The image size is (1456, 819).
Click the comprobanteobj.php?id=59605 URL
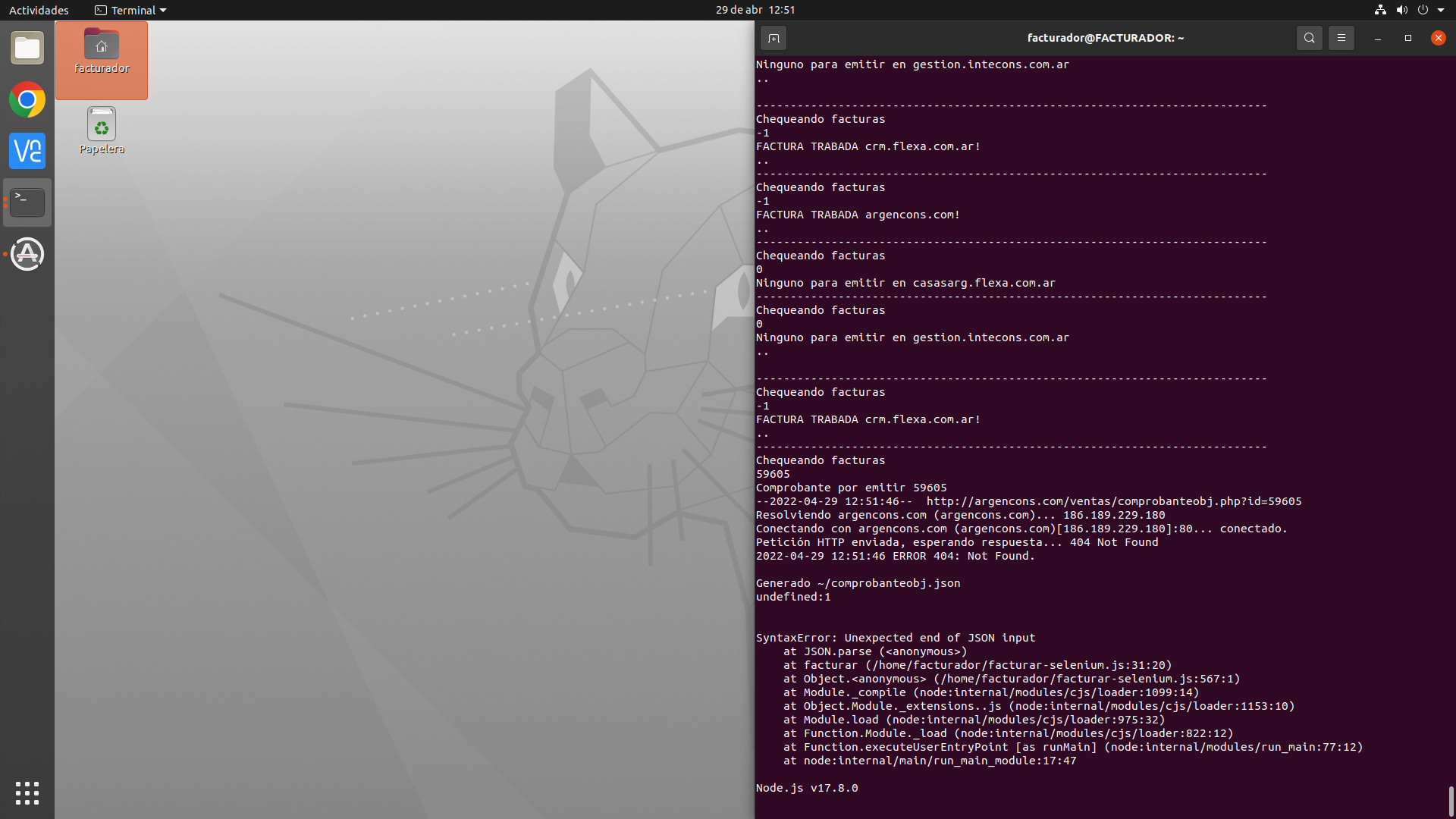click(x=1114, y=501)
